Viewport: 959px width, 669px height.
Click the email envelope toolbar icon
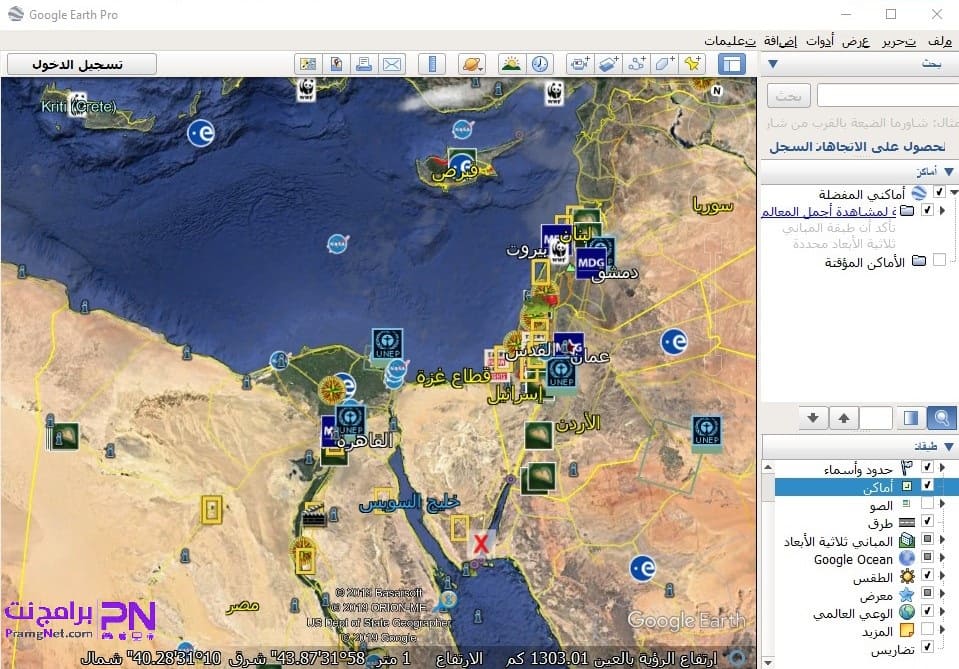coord(392,64)
